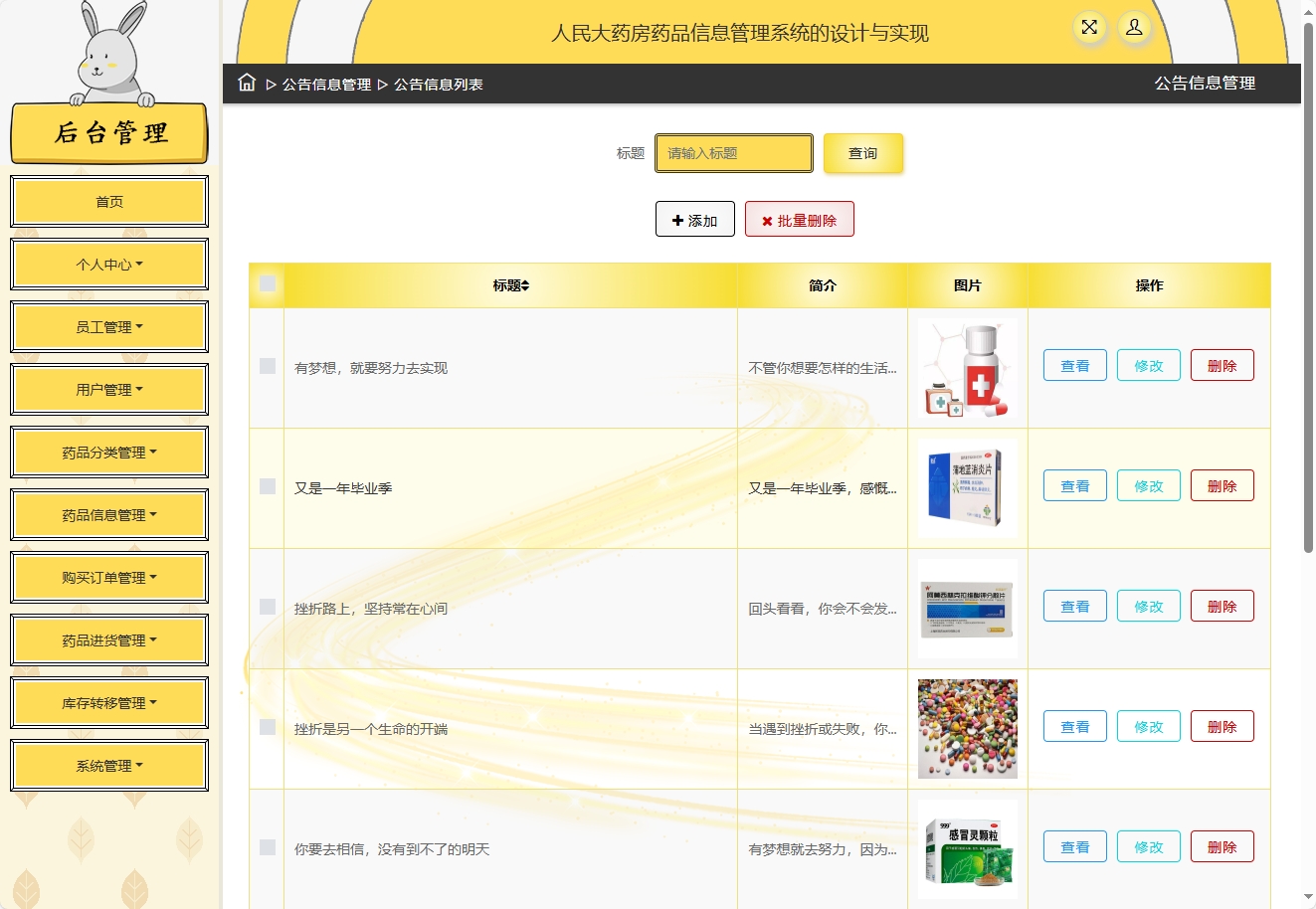Open the user profile icon
The width and height of the screenshot is (1316, 909).
(x=1134, y=29)
